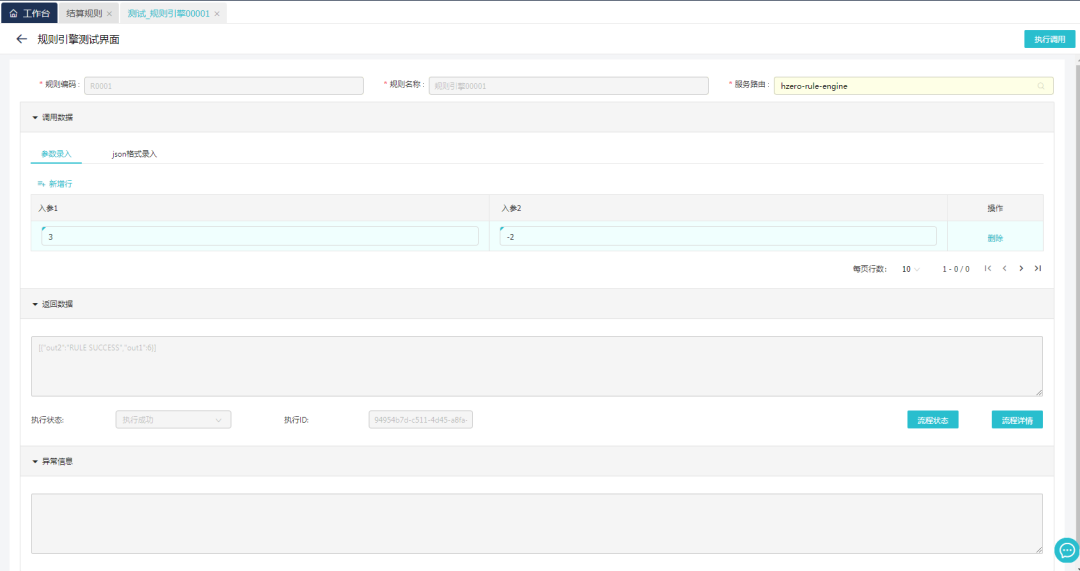The image size is (1080, 571).
Task: Click the search icon in 服务路由 field
Action: (1041, 86)
